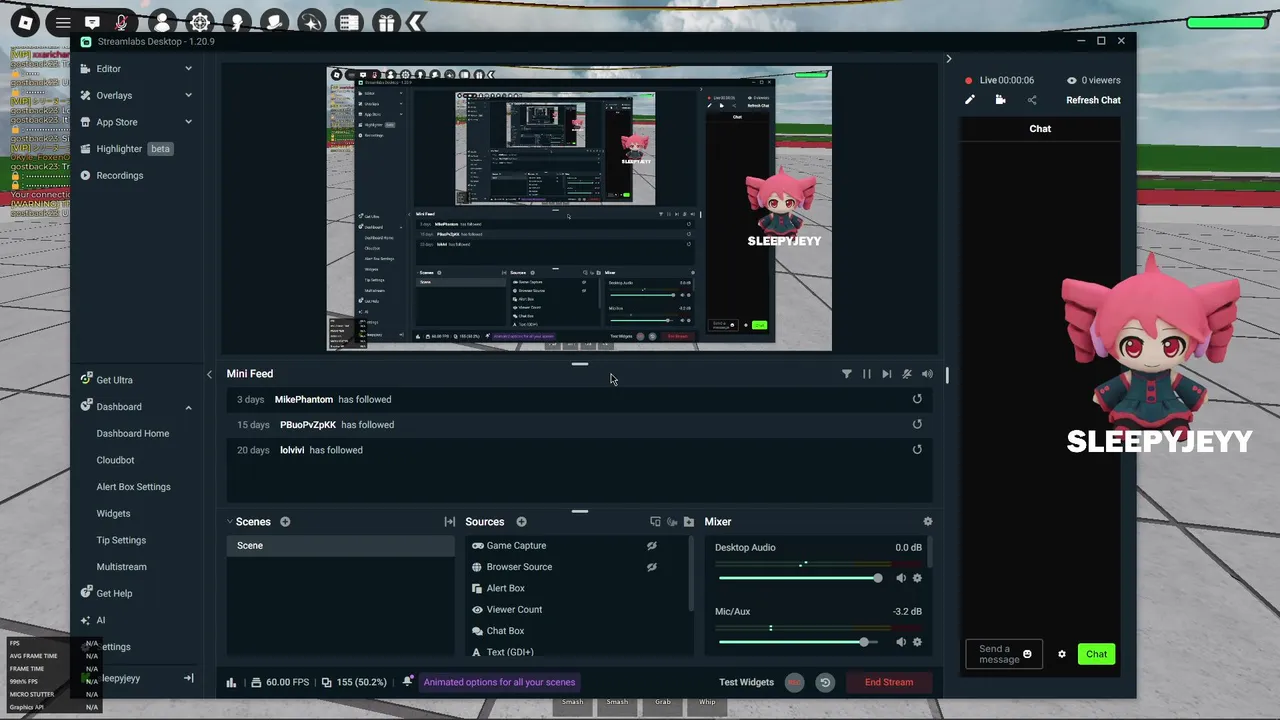Open Tip Settings
The height and width of the screenshot is (720, 1280).
click(x=121, y=540)
